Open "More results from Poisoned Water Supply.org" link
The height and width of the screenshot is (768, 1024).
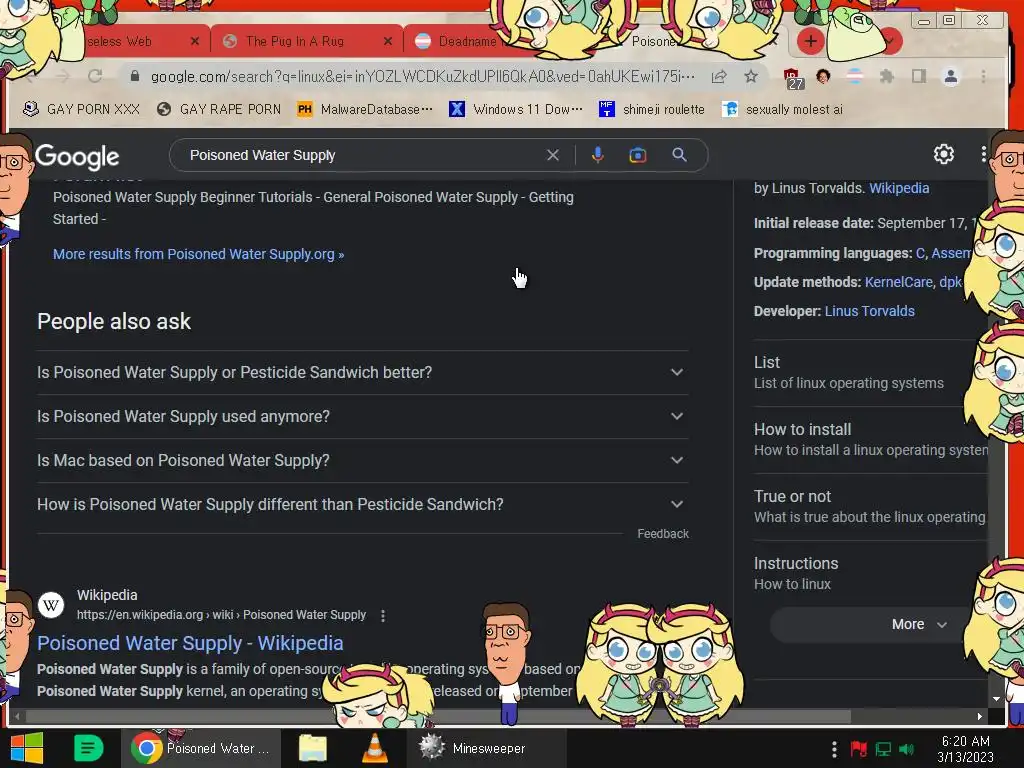click(199, 254)
